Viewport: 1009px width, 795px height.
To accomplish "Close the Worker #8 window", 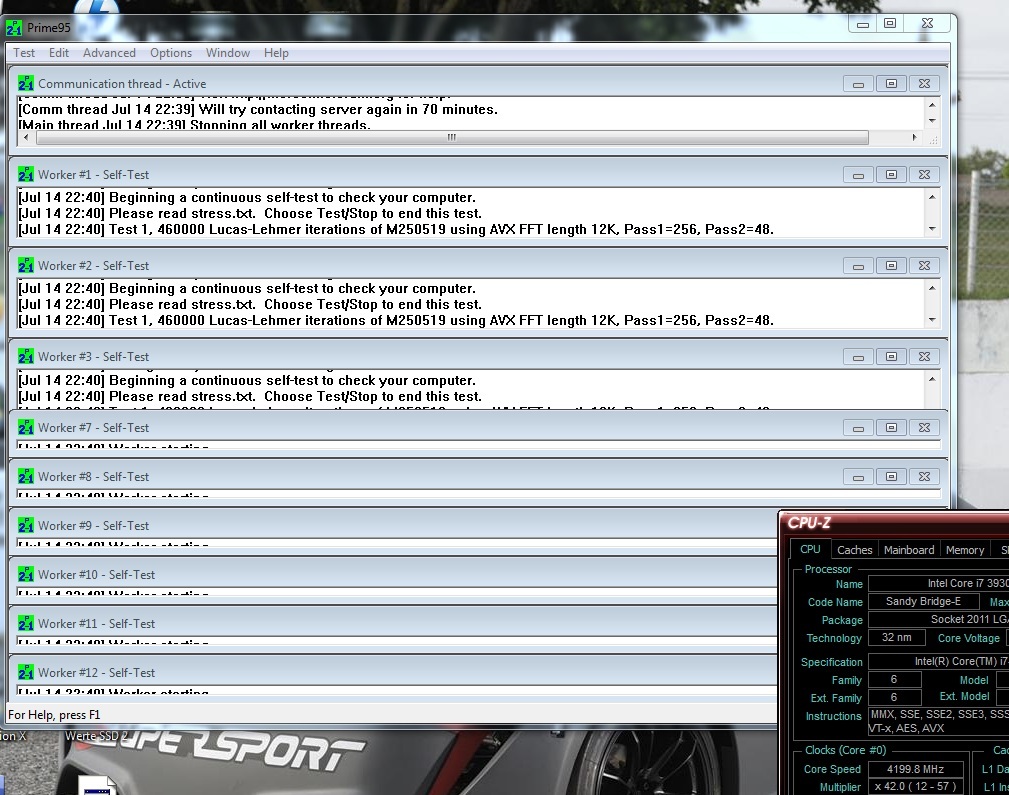I will tap(924, 476).
